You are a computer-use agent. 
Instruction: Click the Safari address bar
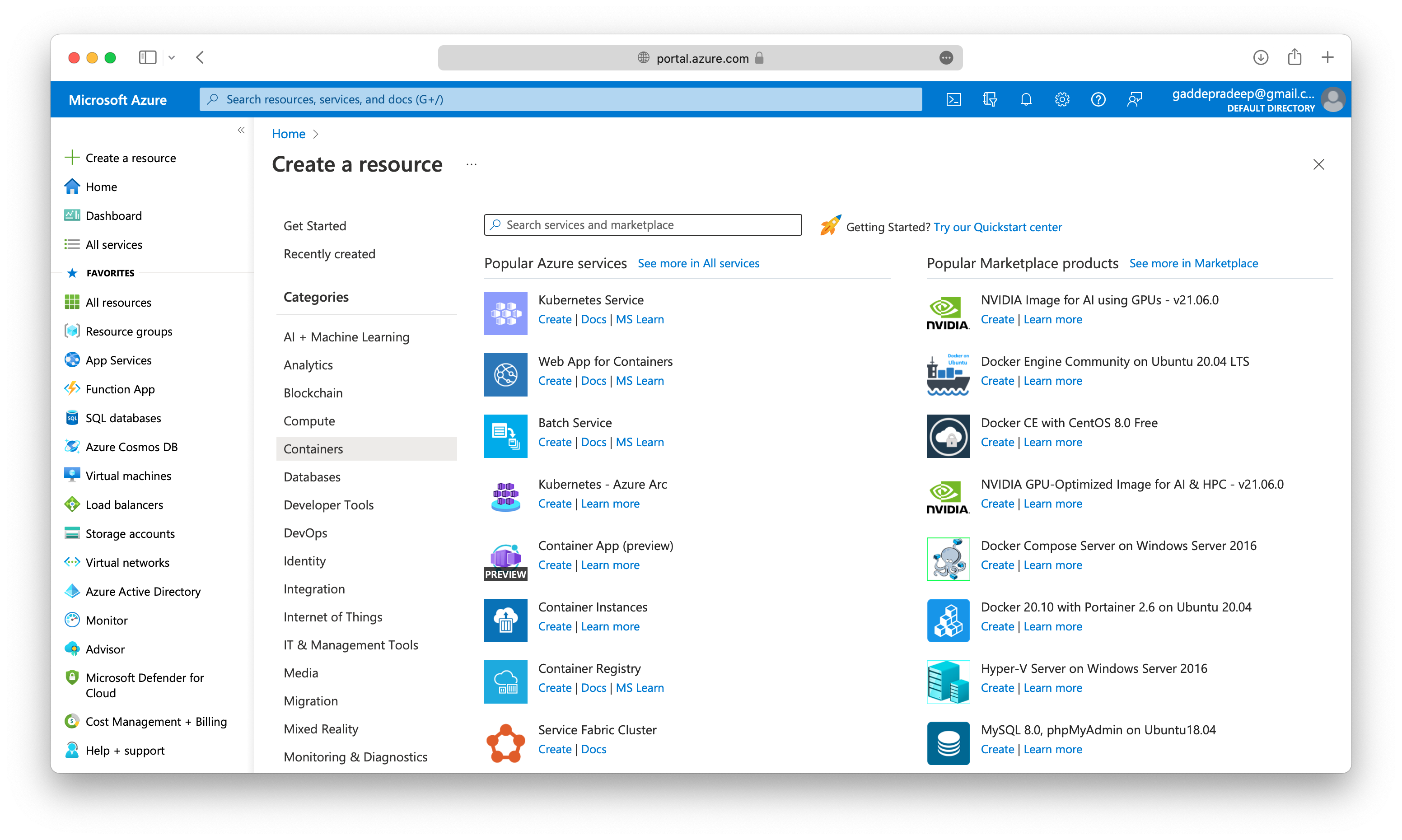(x=700, y=58)
